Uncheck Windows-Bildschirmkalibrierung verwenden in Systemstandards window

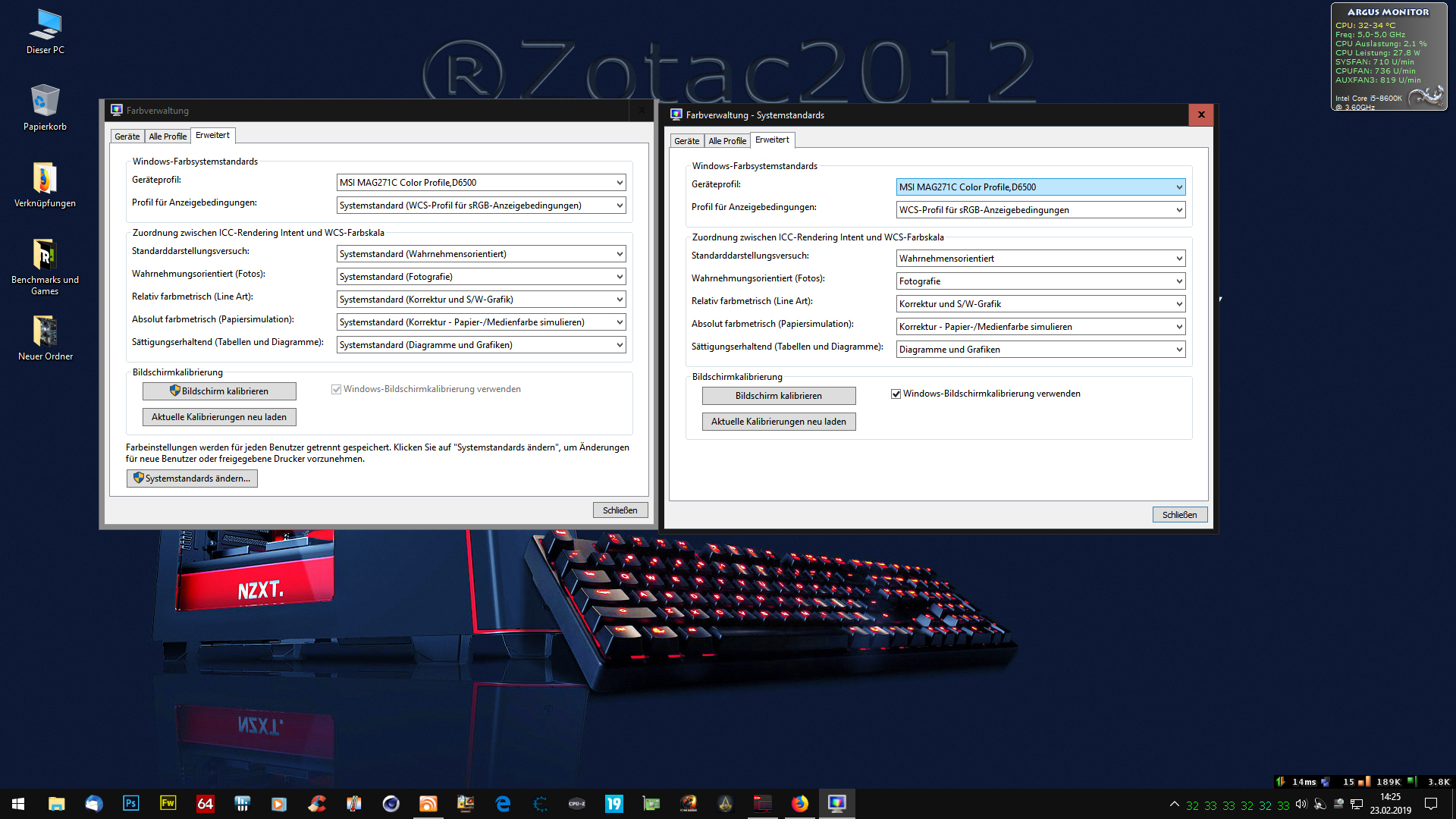point(896,394)
